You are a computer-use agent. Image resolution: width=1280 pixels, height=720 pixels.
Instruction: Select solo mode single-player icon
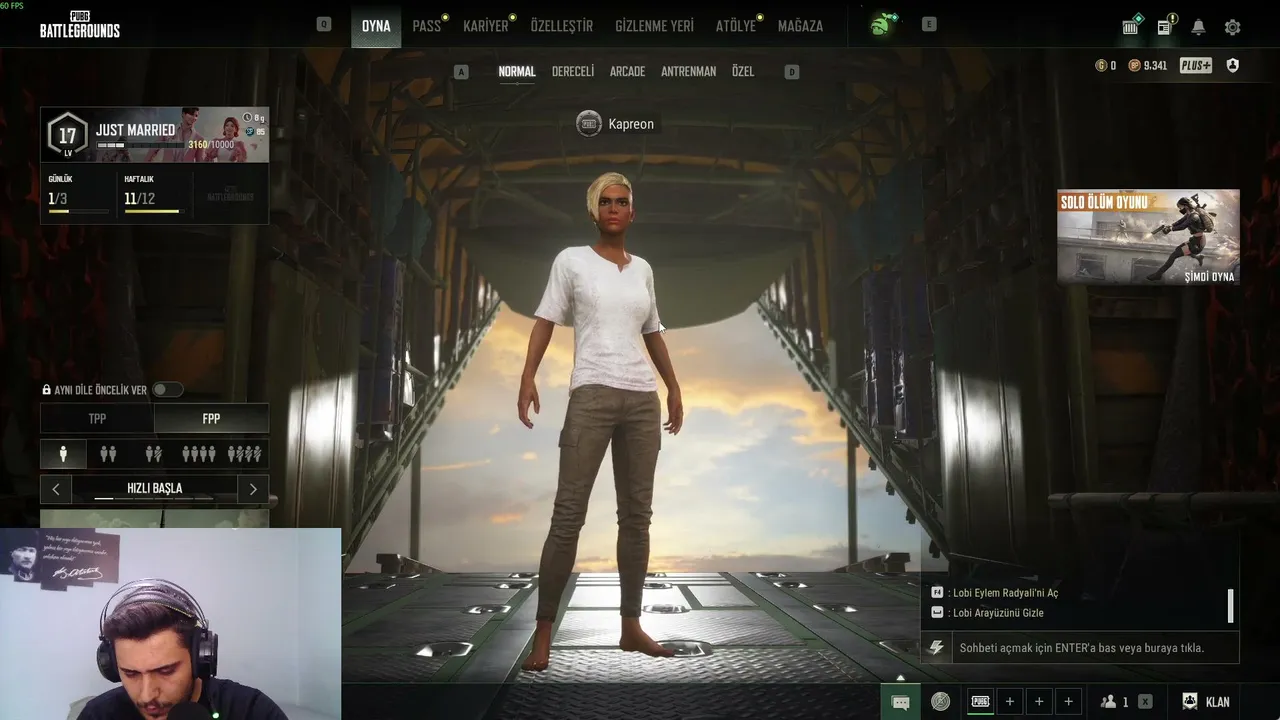pyautogui.click(x=63, y=454)
